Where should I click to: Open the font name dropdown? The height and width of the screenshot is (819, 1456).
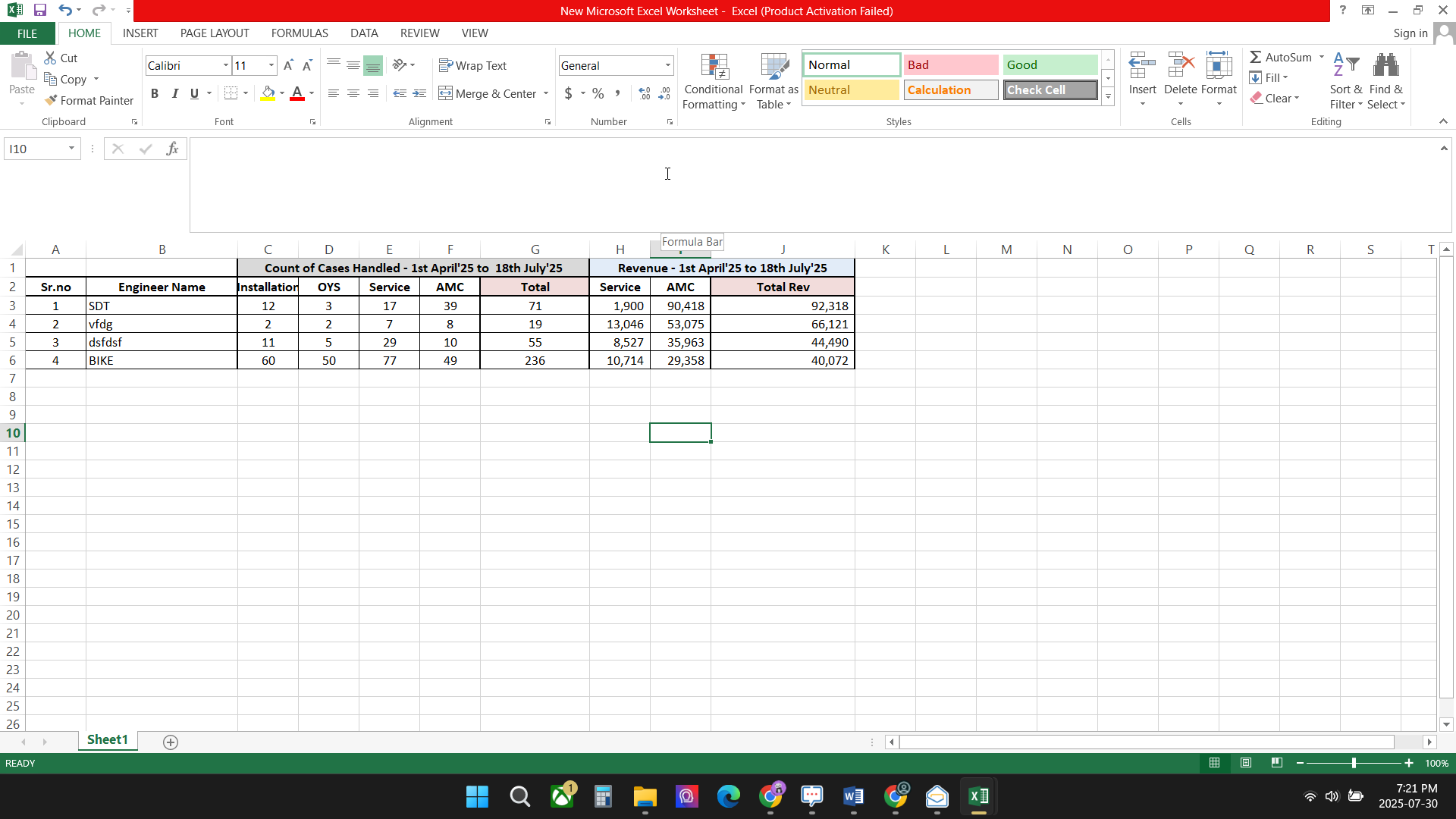(225, 66)
